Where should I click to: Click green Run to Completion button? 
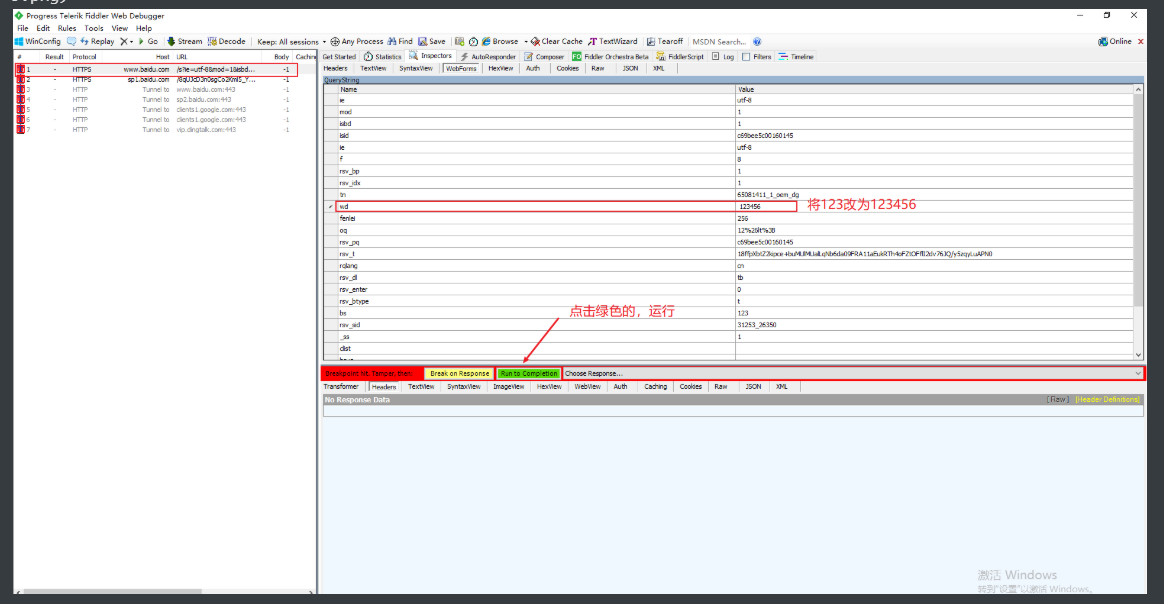coord(529,374)
